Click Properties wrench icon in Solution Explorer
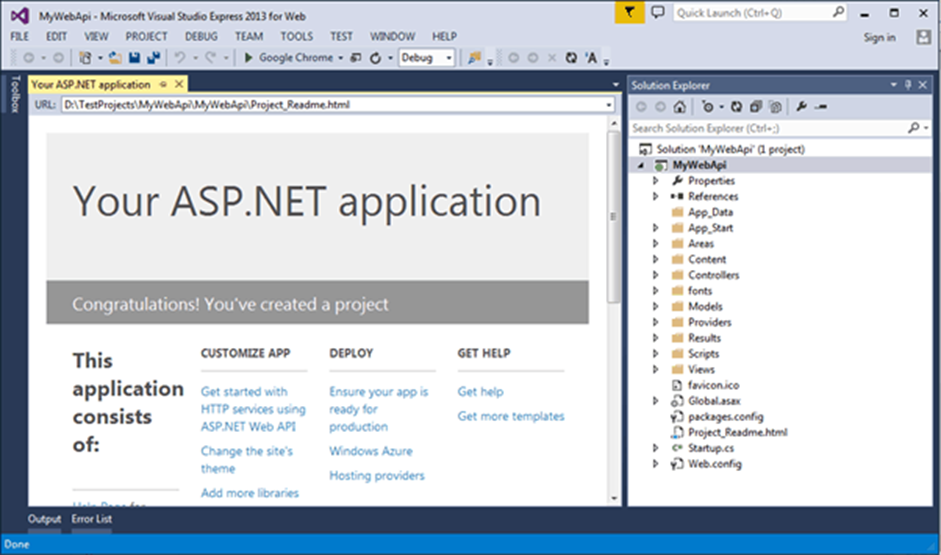The width and height of the screenshot is (941, 555). click(x=801, y=107)
